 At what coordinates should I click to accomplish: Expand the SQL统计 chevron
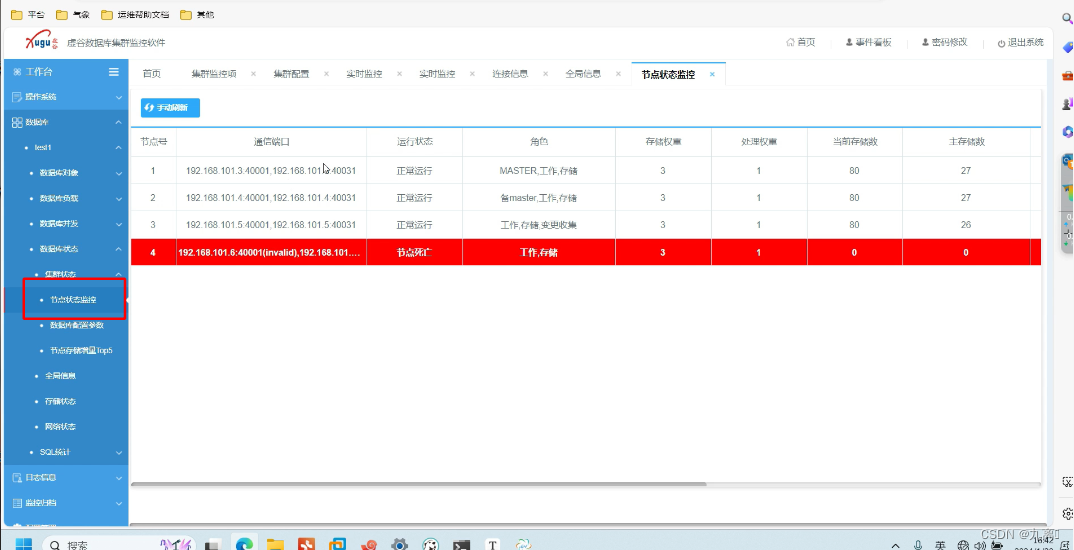pos(118,452)
